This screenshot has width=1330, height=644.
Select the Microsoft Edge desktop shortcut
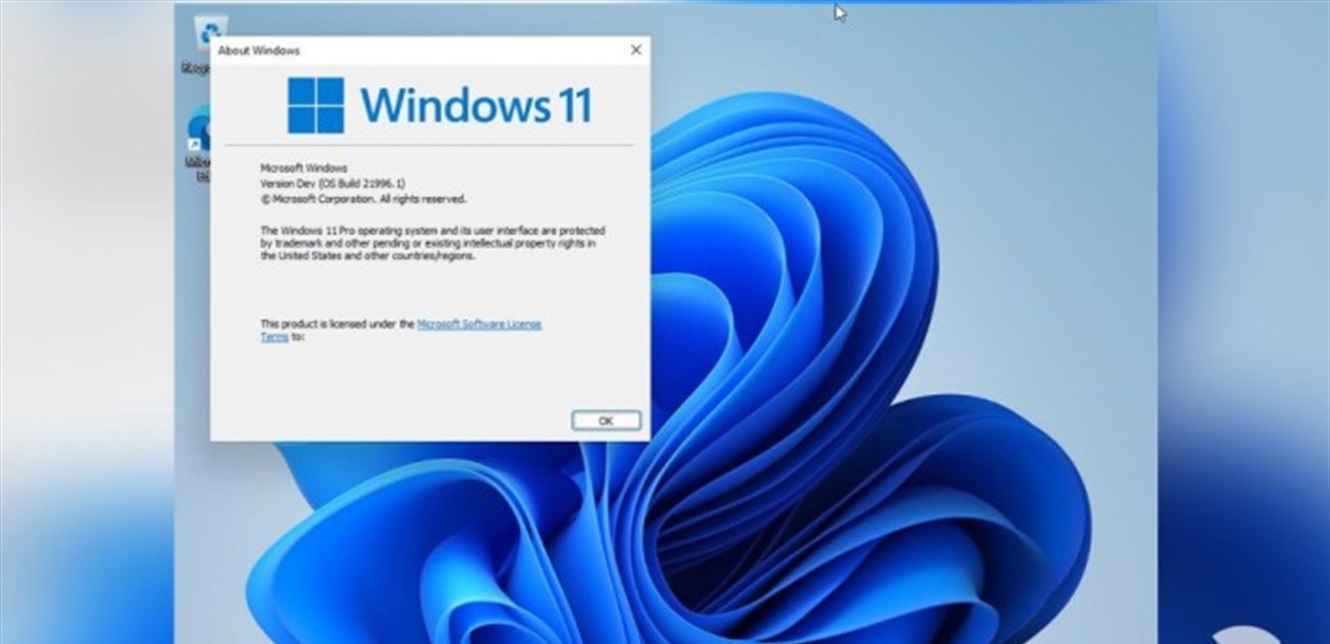pyautogui.click(x=198, y=146)
